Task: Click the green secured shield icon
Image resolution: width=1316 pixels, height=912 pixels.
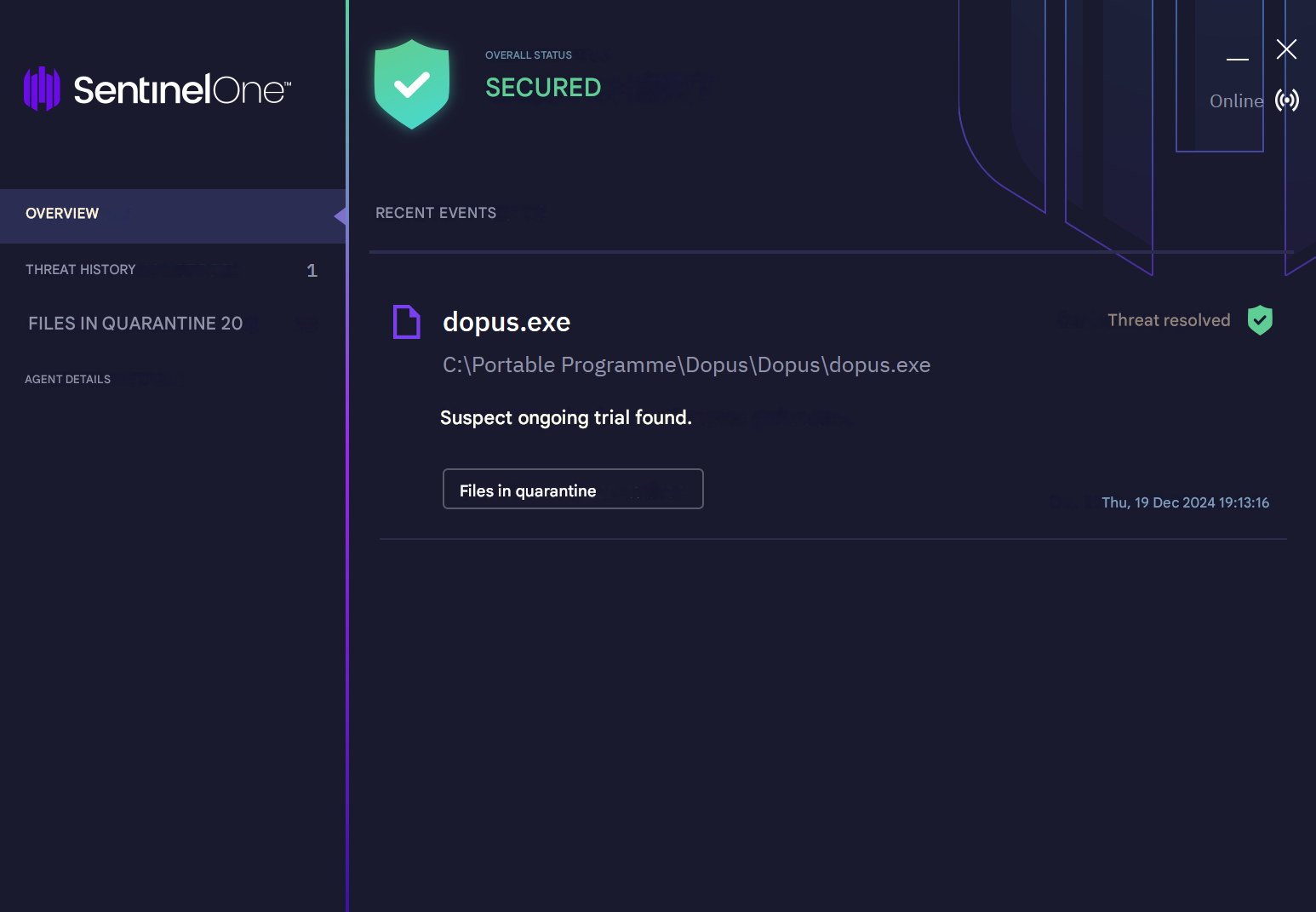Action: [x=412, y=84]
